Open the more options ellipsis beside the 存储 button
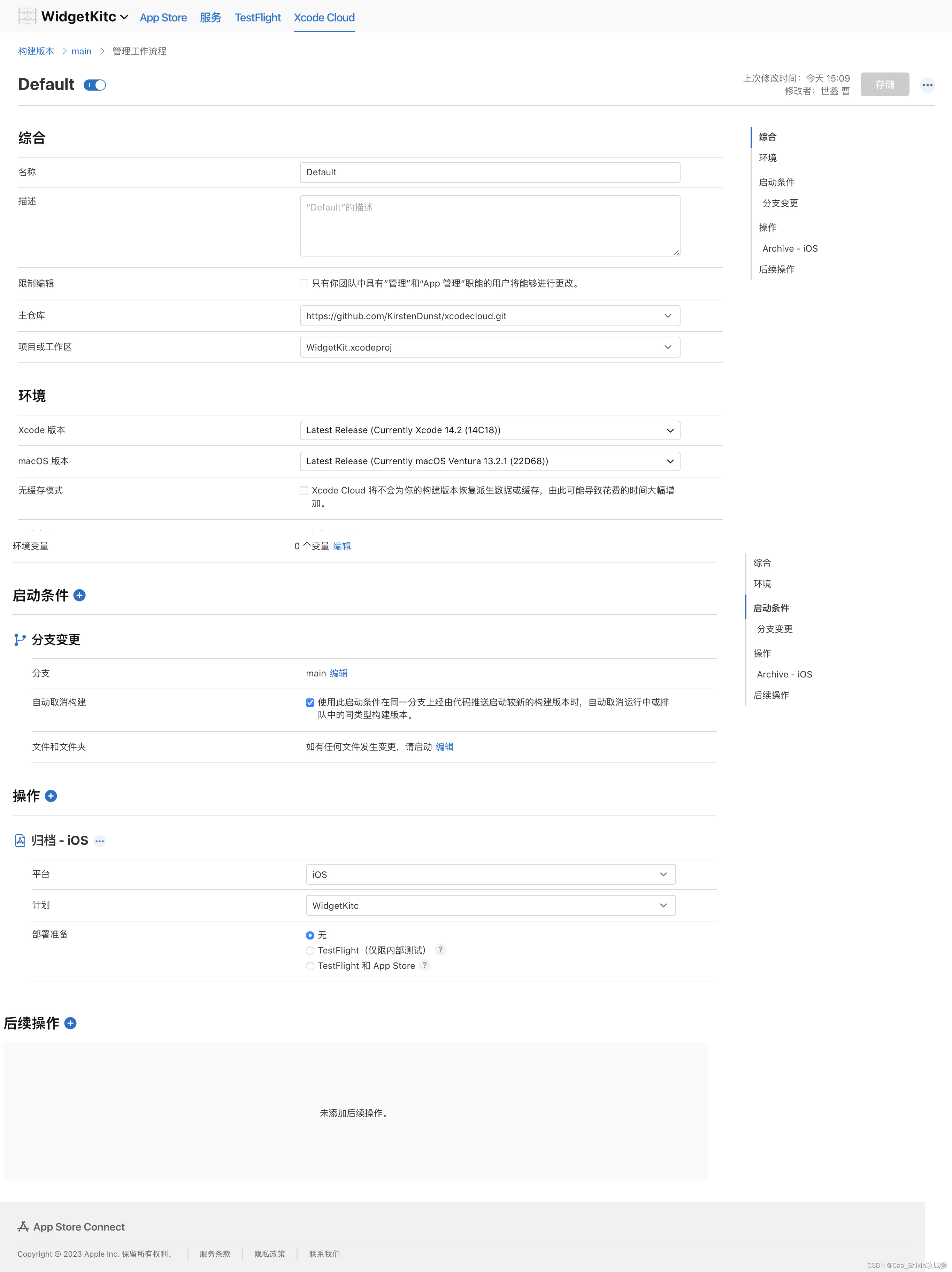This screenshot has height=1272, width=952. [927, 85]
